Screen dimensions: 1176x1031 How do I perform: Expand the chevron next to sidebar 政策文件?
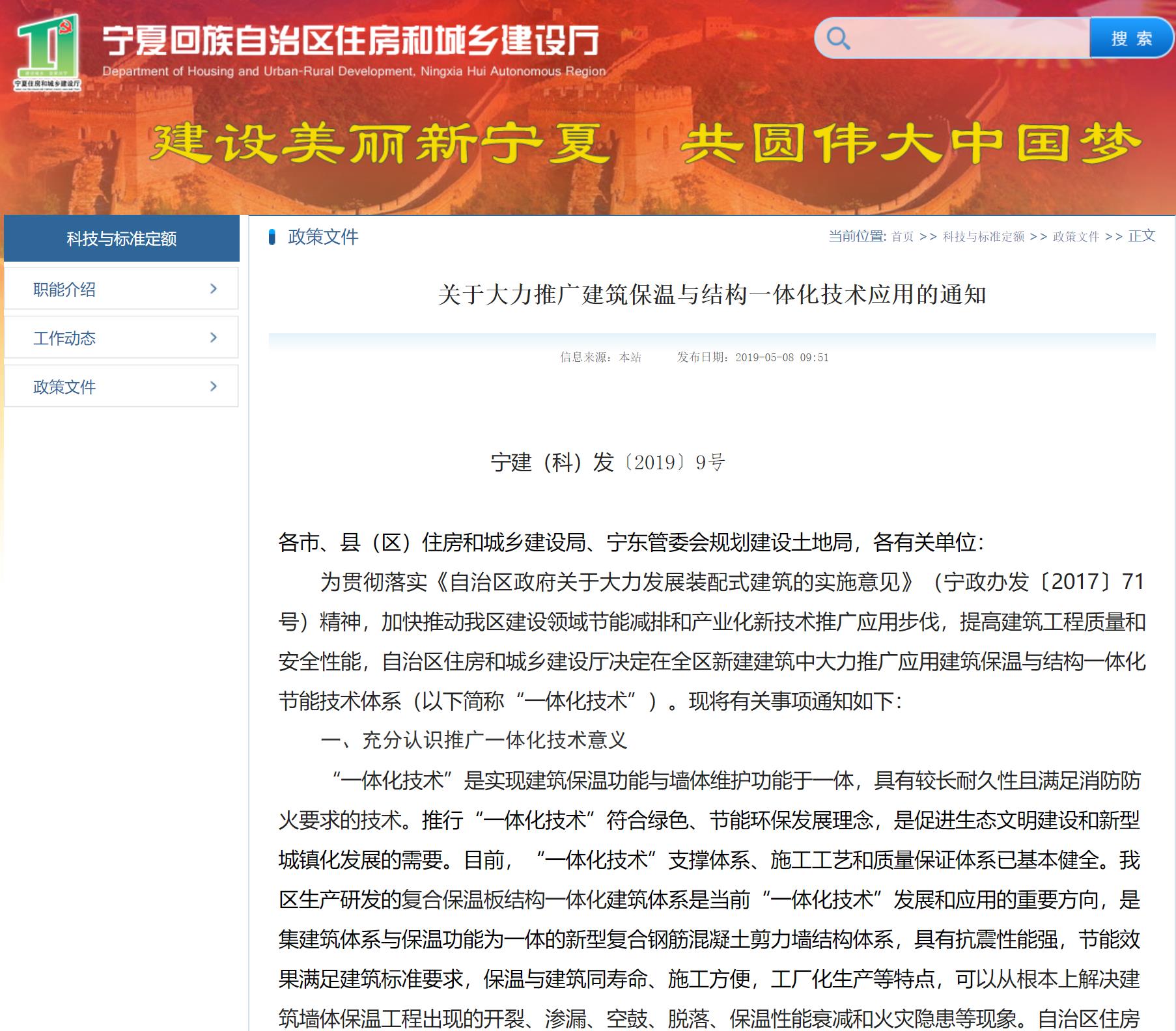click(x=213, y=387)
